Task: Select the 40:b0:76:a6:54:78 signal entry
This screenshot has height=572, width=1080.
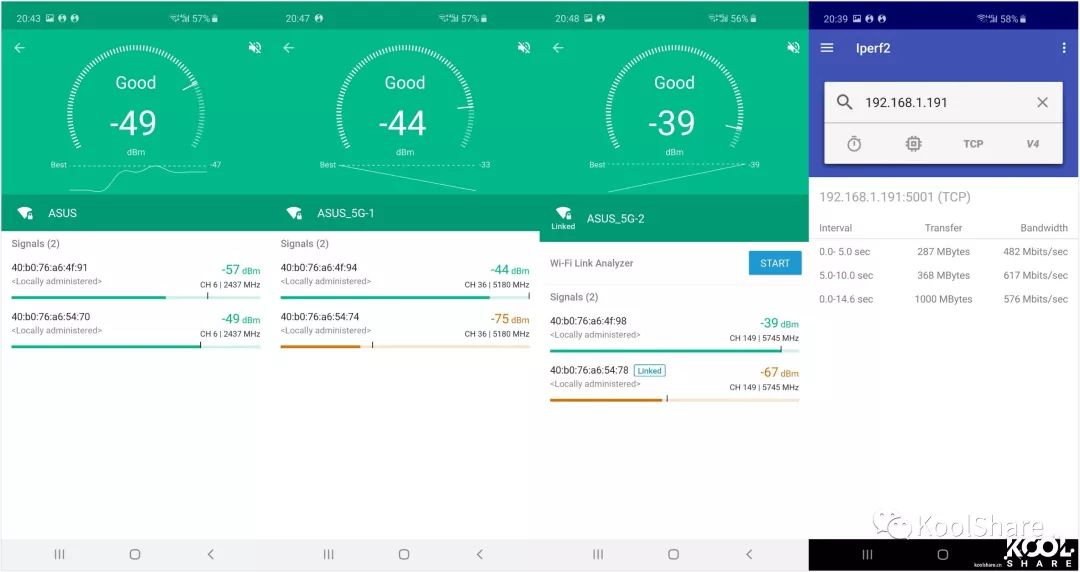Action: coord(674,382)
